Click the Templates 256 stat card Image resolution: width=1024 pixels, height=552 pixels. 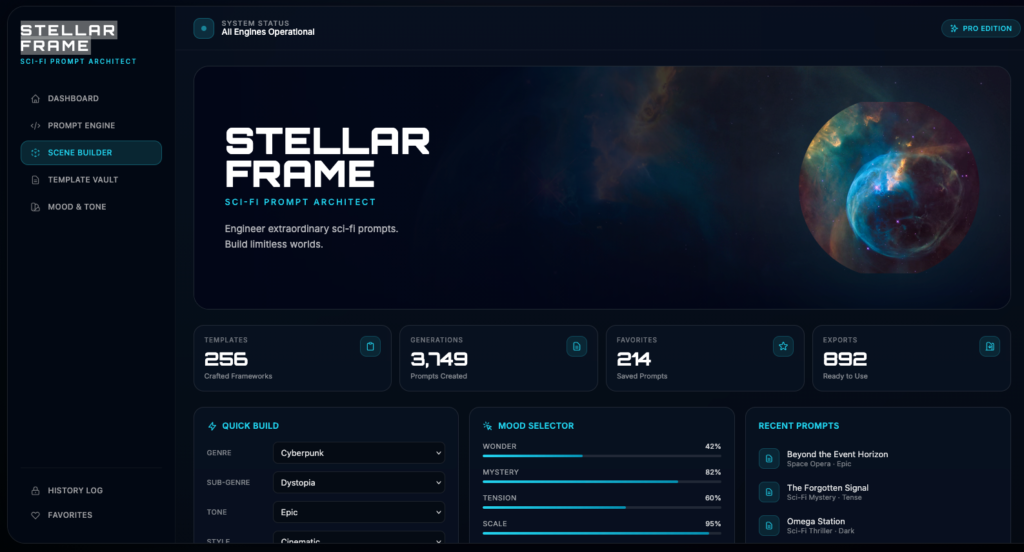[293, 359]
